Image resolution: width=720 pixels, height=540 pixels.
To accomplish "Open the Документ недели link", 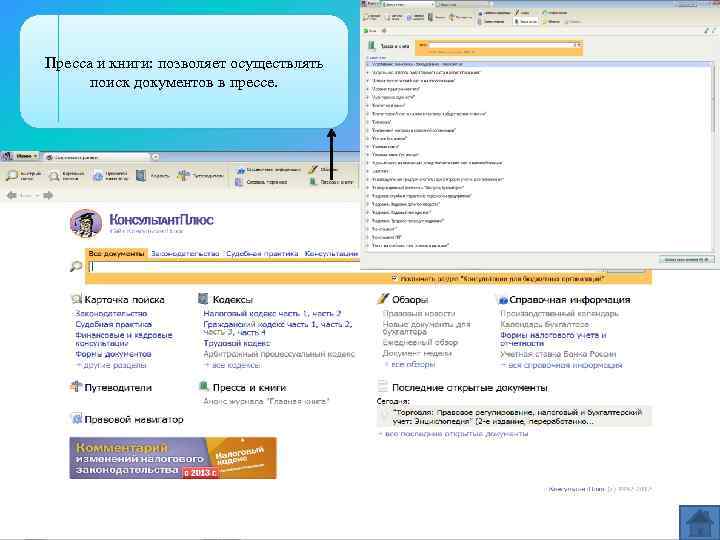I will [x=417, y=354].
